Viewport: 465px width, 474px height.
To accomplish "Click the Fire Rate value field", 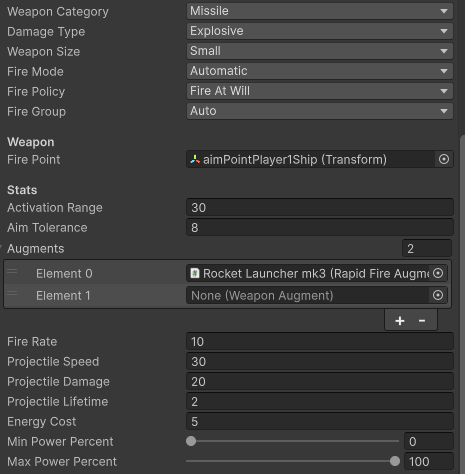I will 320,341.
